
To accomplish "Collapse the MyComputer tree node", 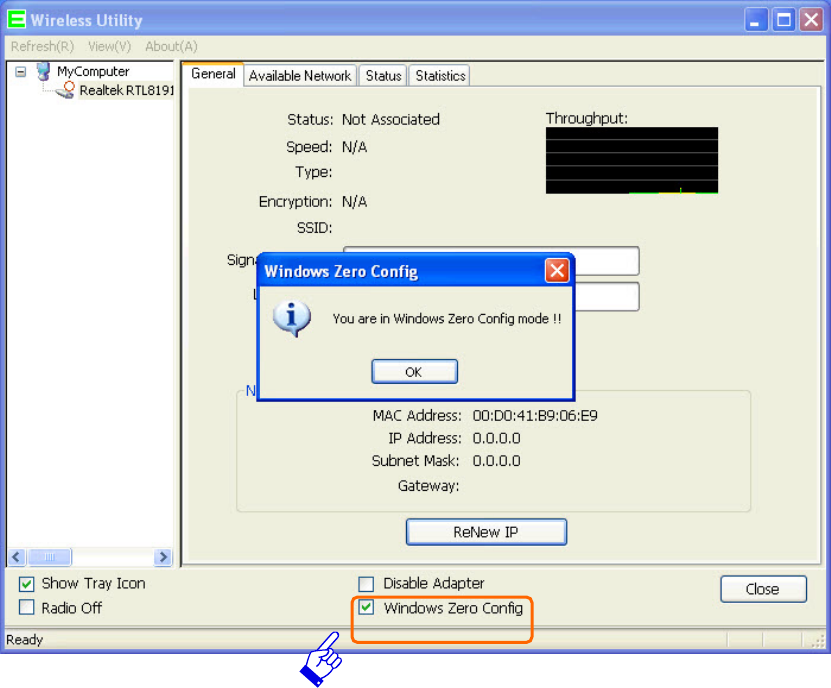I will [21, 72].
